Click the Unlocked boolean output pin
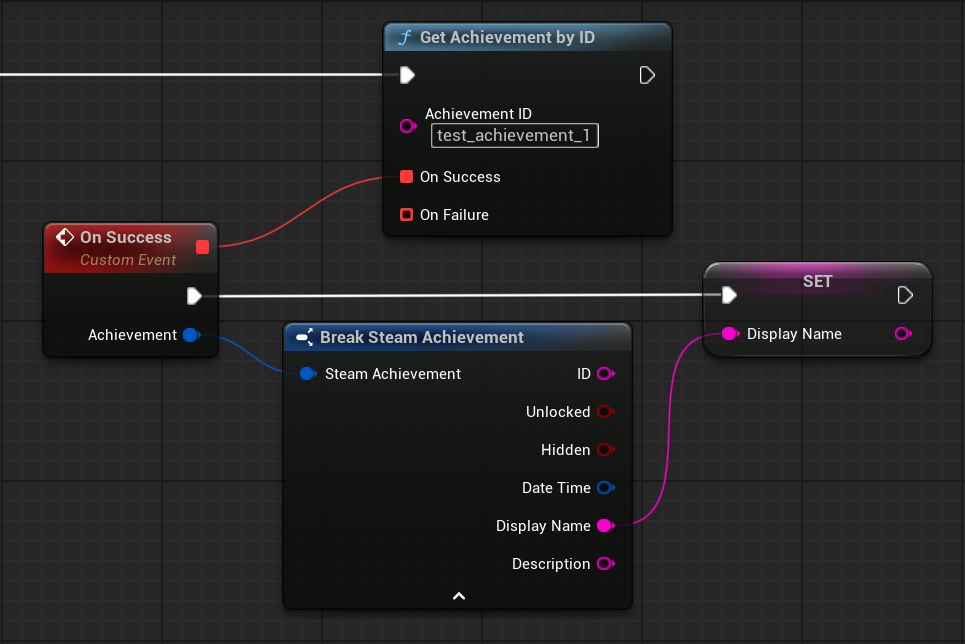 coord(605,412)
